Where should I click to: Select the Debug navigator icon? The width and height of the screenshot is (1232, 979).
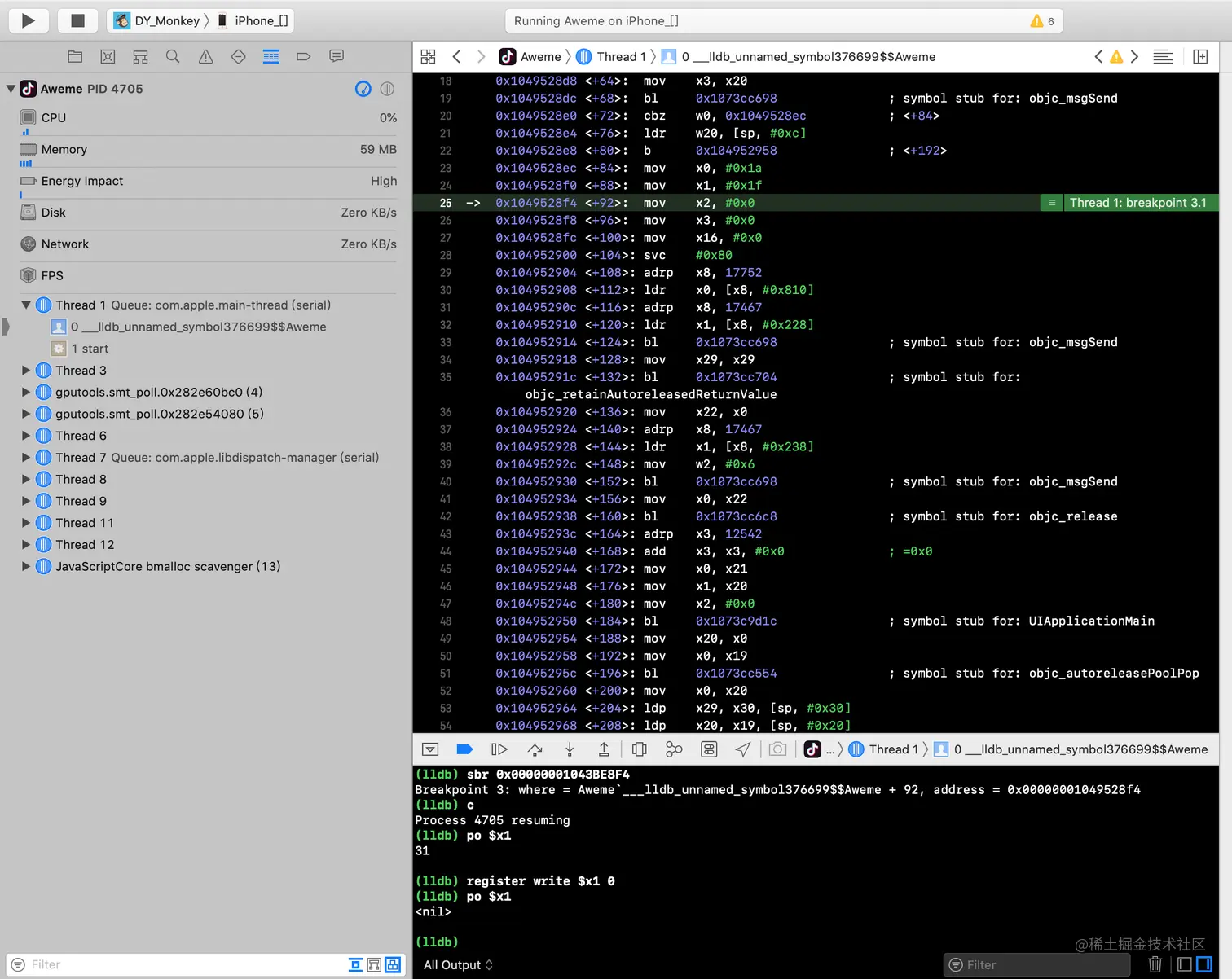pos(271,56)
